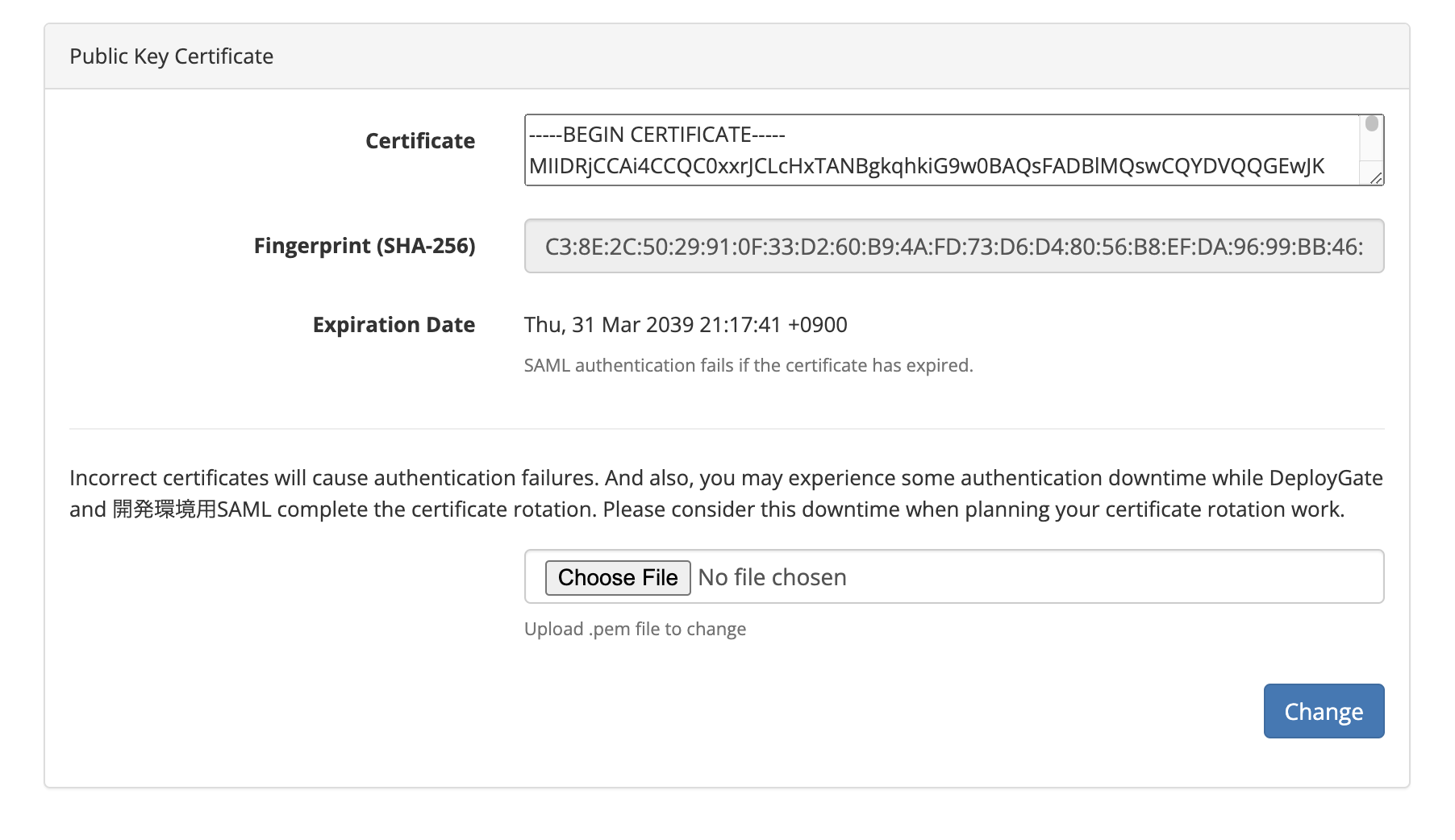The width and height of the screenshot is (1455, 840).
Task: Click the Certificate field label
Action: (x=419, y=140)
